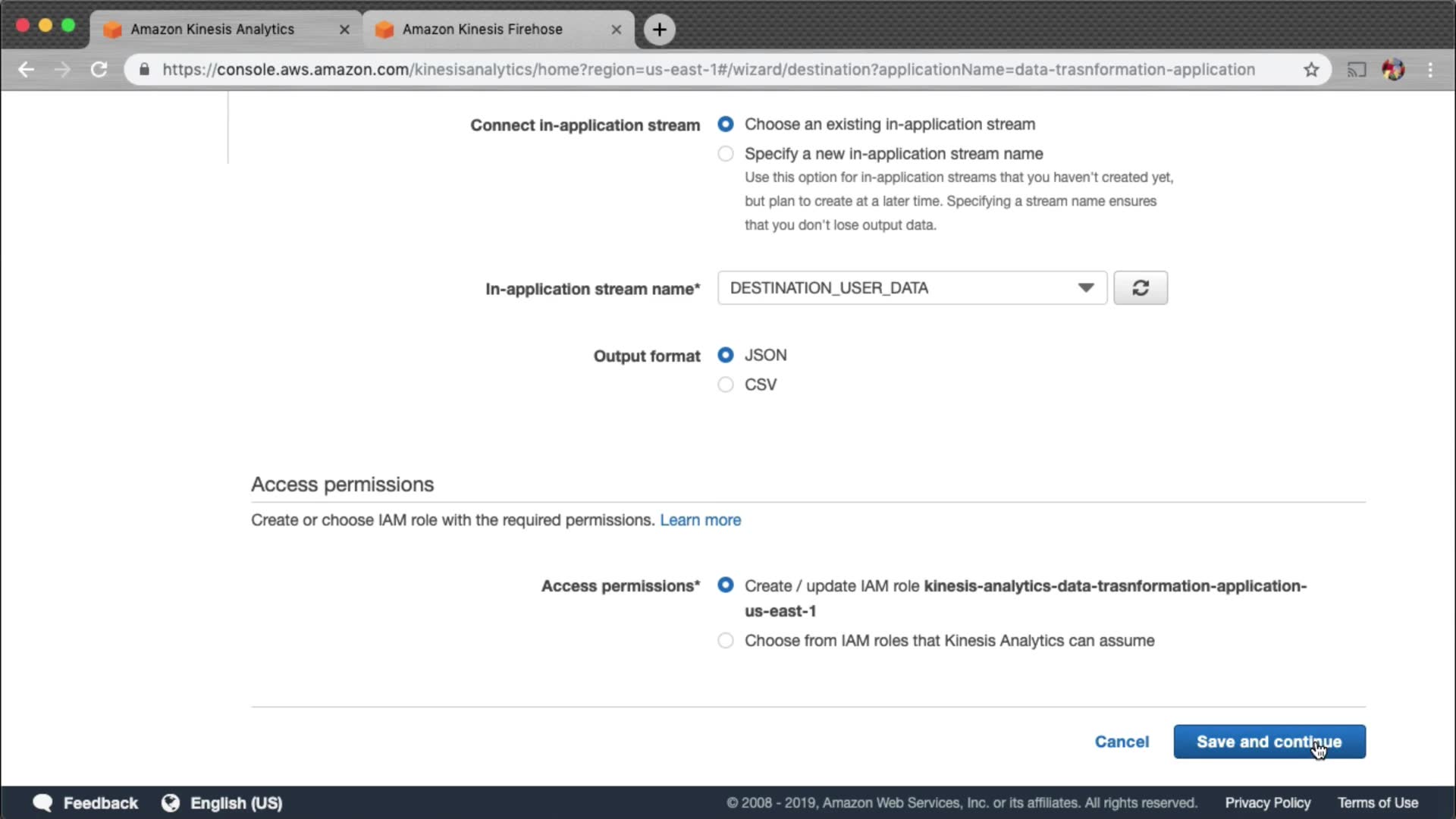Viewport: 1456px width, 819px height.
Task: Click the cast screen icon
Action: (1356, 70)
